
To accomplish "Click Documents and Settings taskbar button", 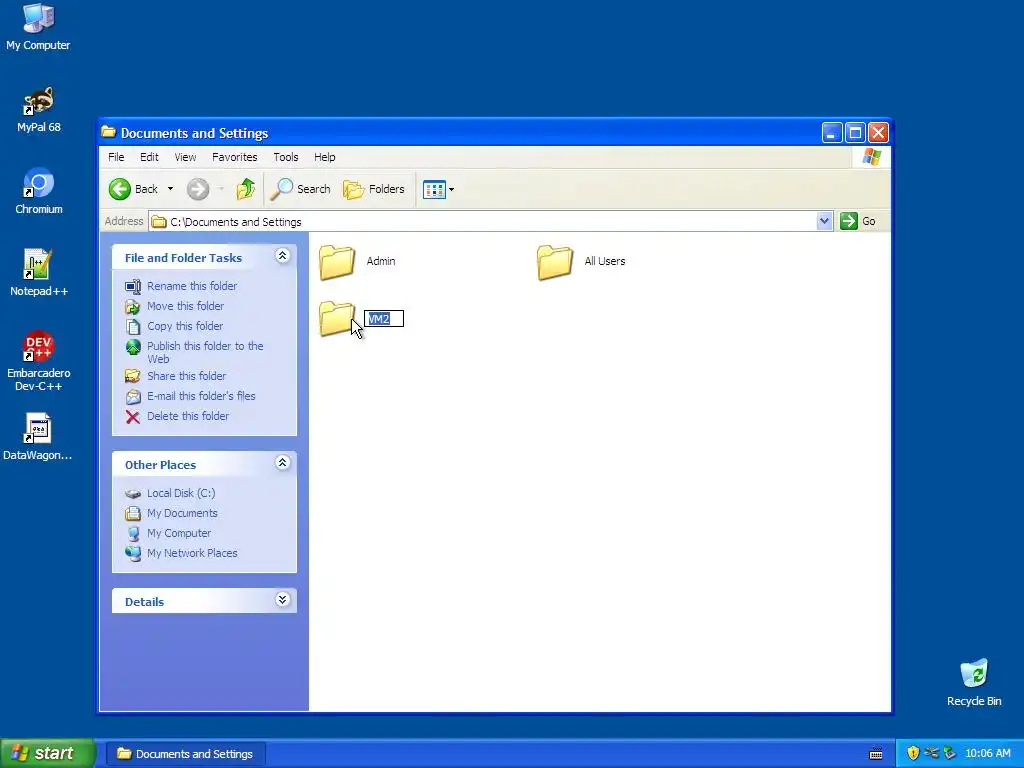I will coord(185,754).
